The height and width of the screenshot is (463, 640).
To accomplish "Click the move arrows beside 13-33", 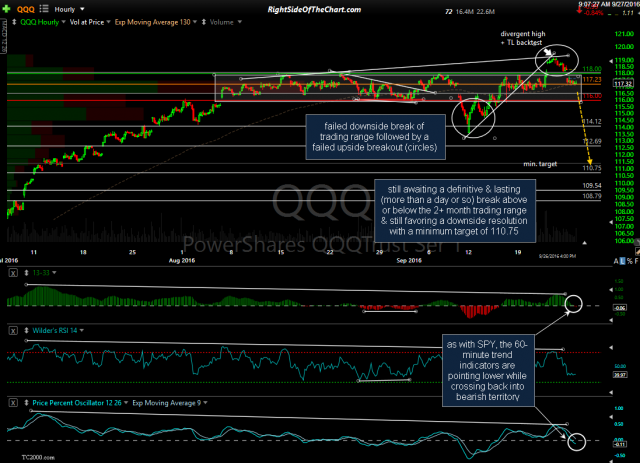I will 27,273.
